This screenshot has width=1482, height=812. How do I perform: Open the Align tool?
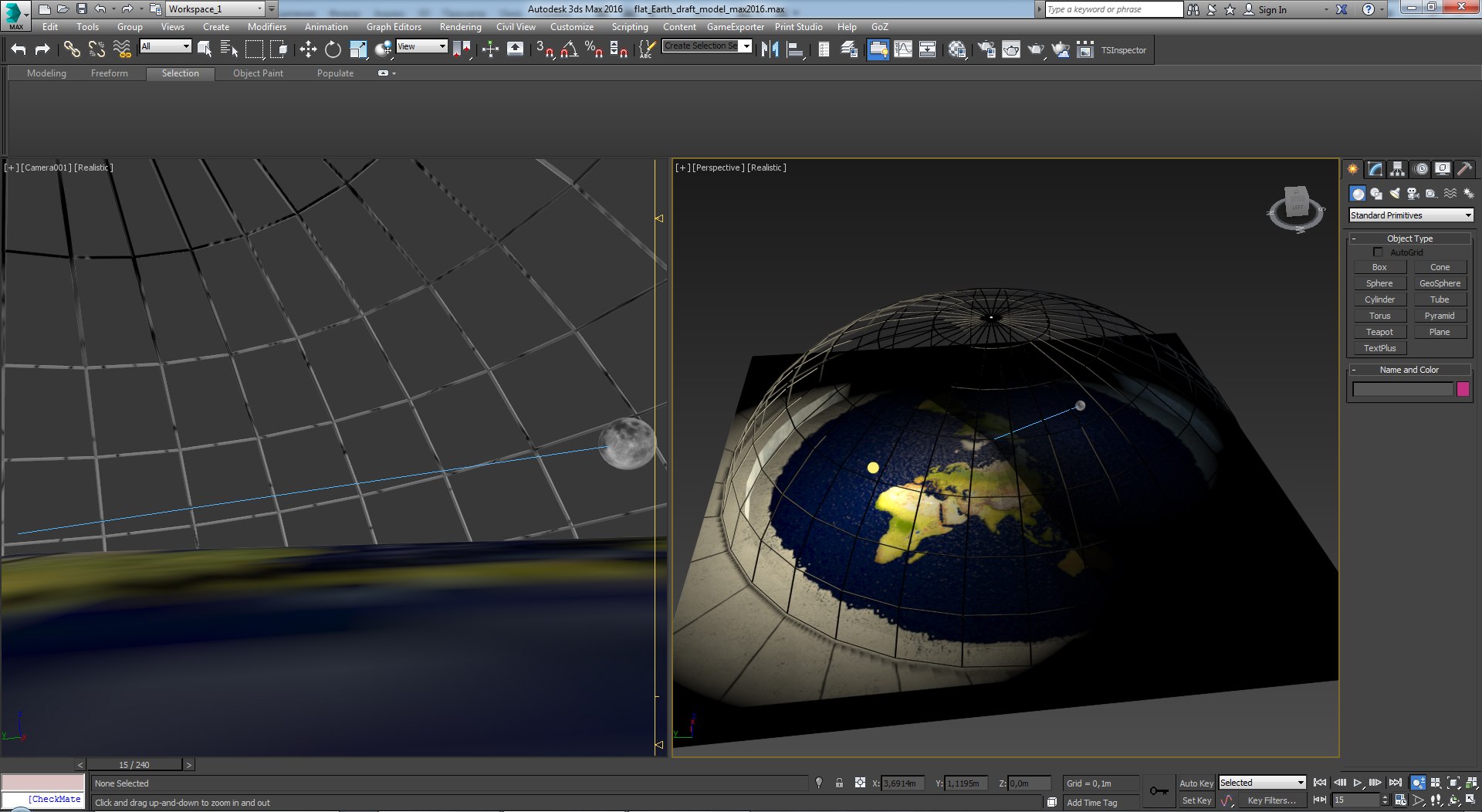tap(795, 49)
